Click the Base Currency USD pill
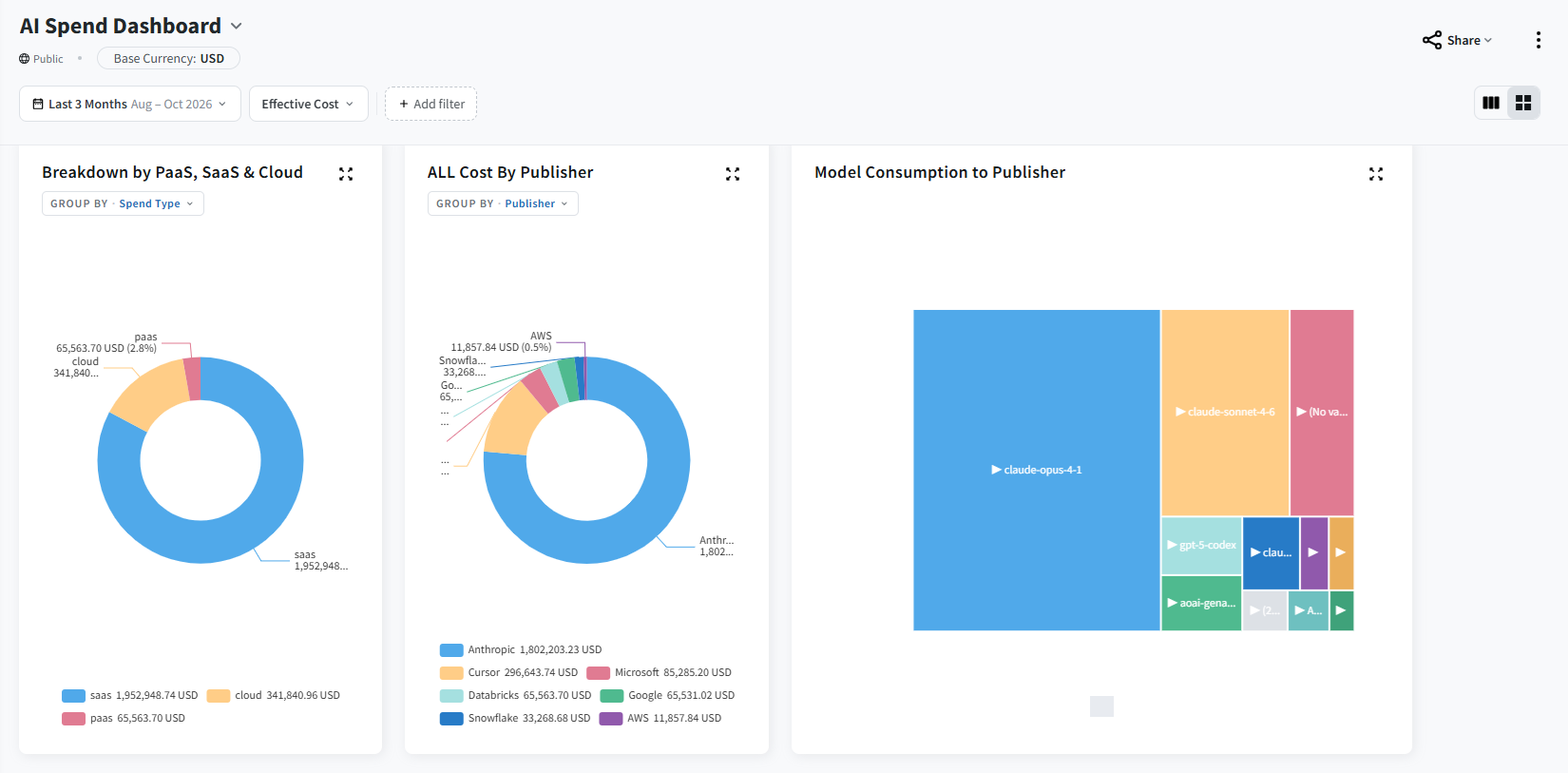This screenshot has height=773, width=1568. (x=168, y=58)
